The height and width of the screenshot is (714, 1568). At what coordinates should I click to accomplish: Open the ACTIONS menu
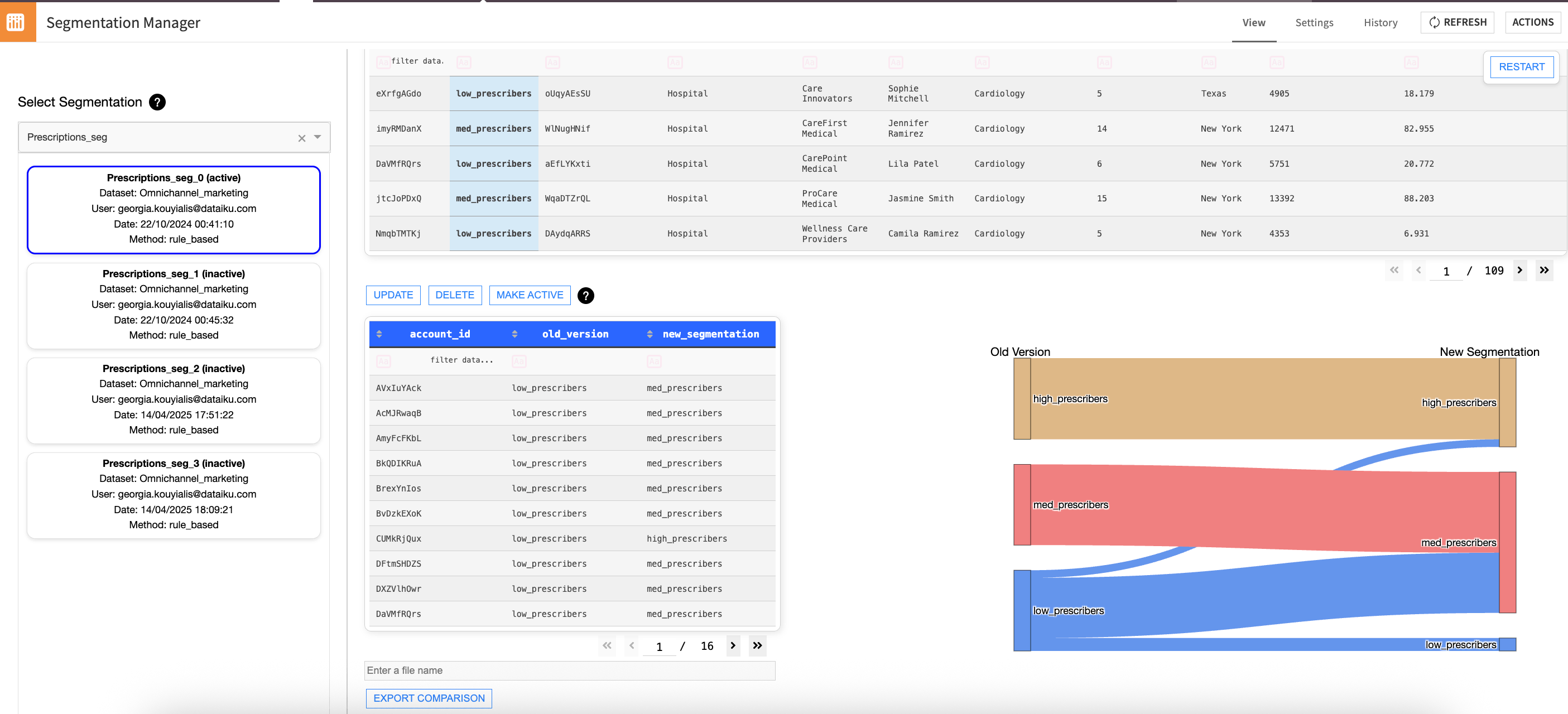[1533, 22]
